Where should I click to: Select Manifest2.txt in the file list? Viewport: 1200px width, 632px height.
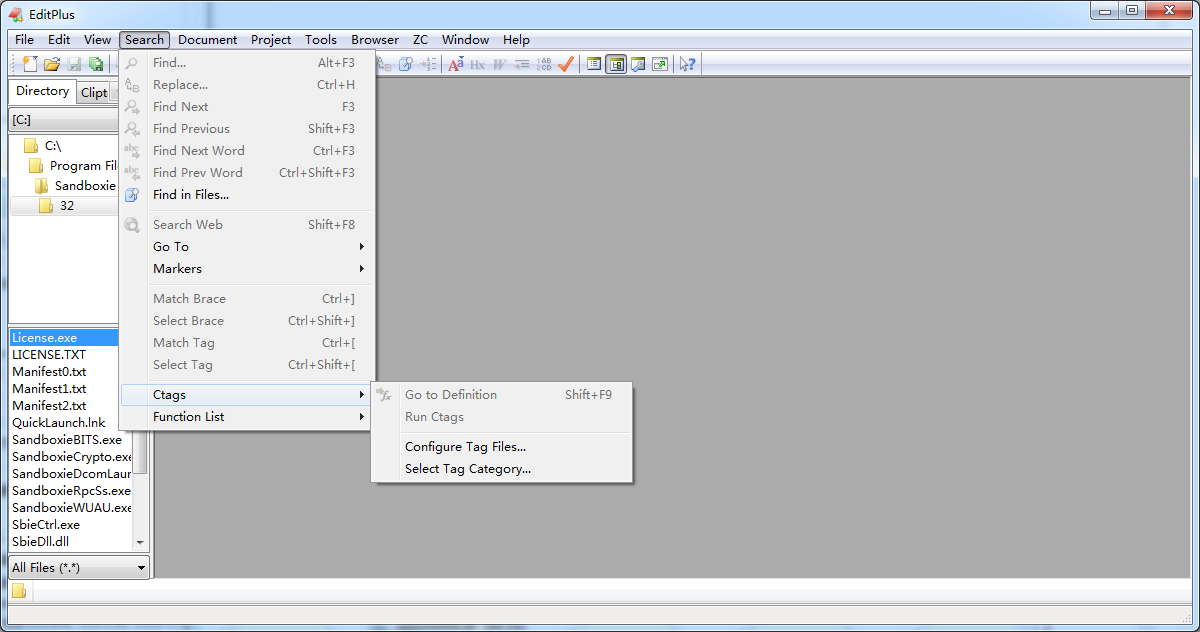coord(49,406)
